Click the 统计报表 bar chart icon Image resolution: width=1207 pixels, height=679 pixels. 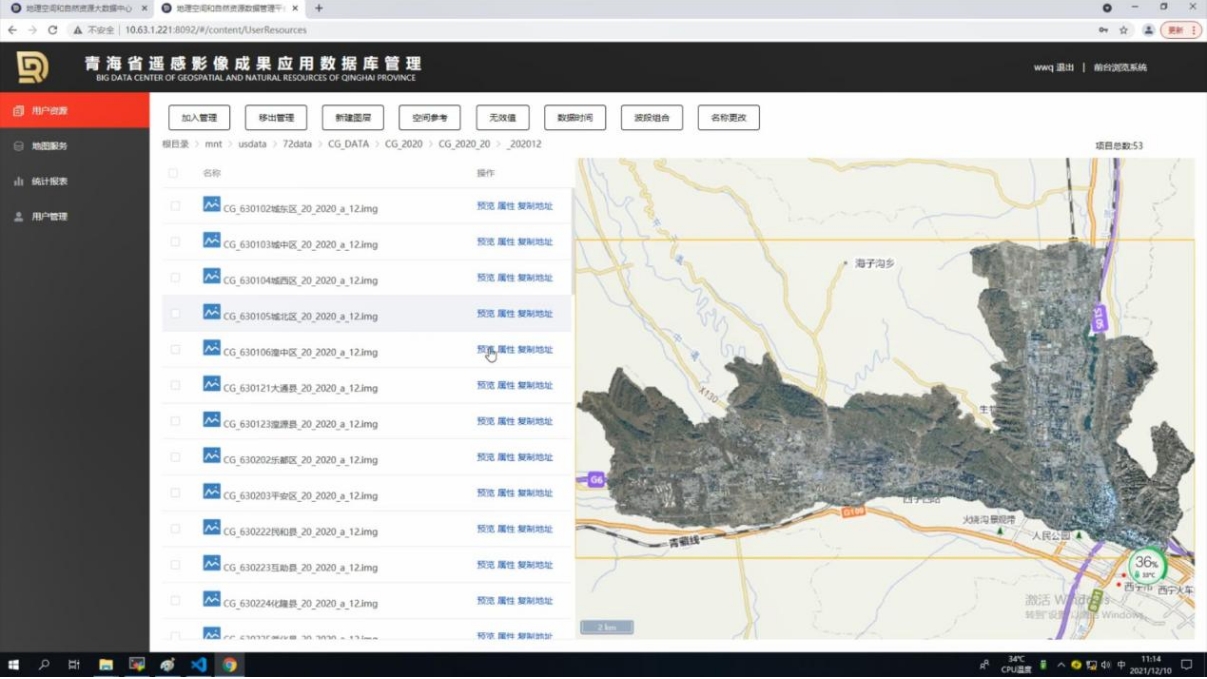pyautogui.click(x=19, y=181)
